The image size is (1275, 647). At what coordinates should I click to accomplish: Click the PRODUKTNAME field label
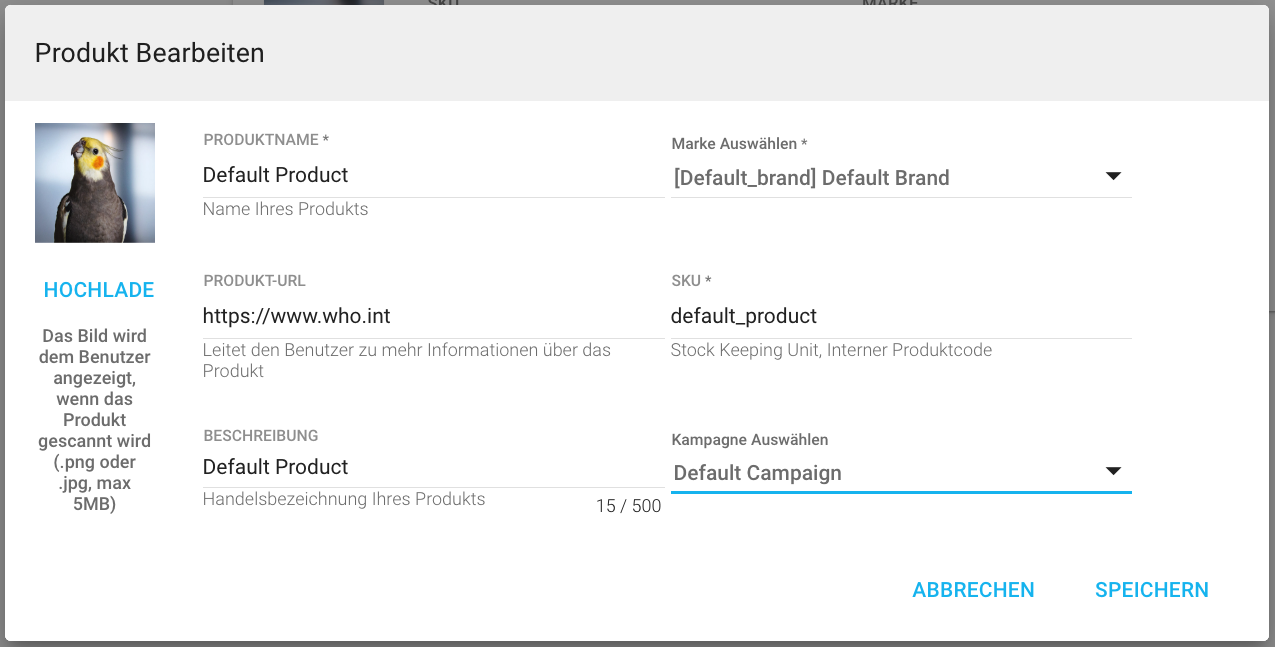(266, 140)
